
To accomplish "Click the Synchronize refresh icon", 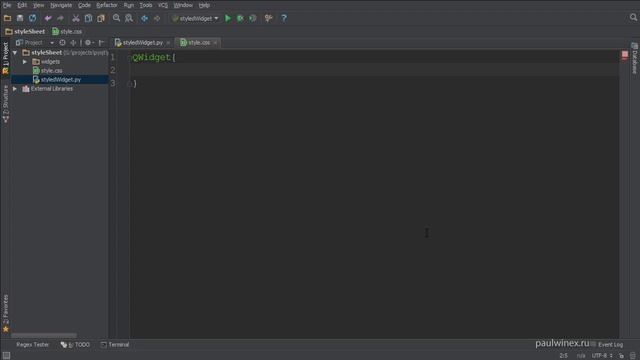I will (32, 18).
